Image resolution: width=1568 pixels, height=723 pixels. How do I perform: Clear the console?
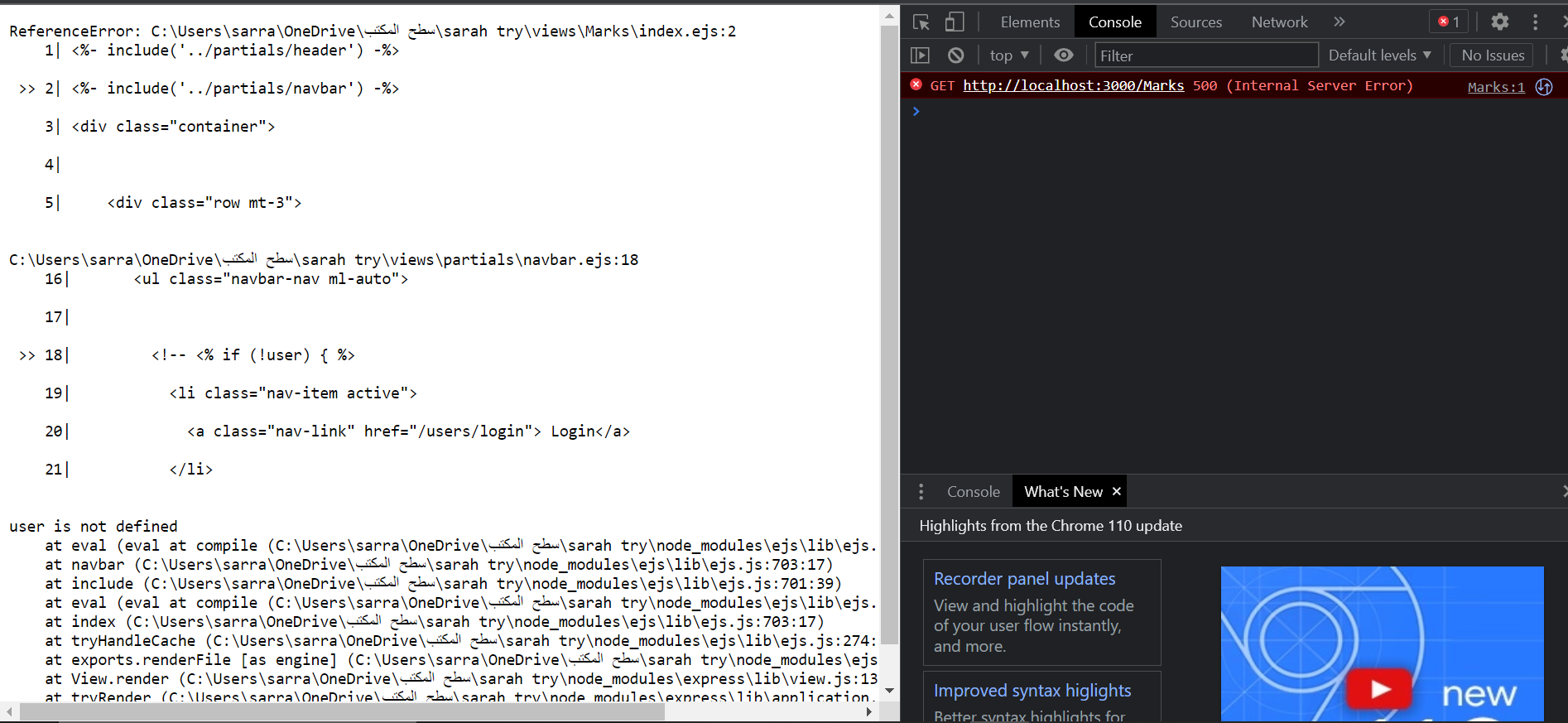point(955,55)
